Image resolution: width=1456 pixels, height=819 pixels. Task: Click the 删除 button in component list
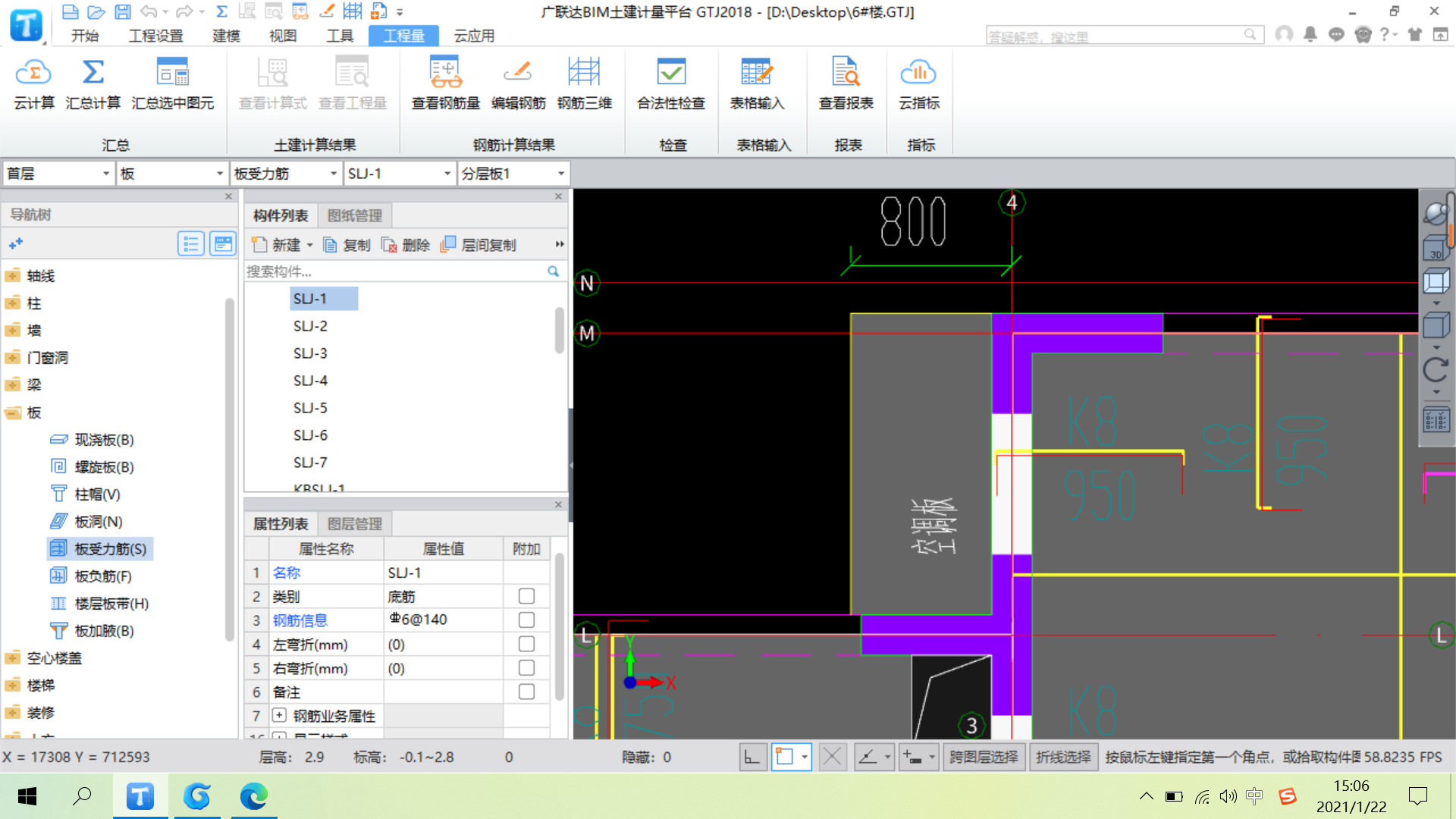(406, 245)
